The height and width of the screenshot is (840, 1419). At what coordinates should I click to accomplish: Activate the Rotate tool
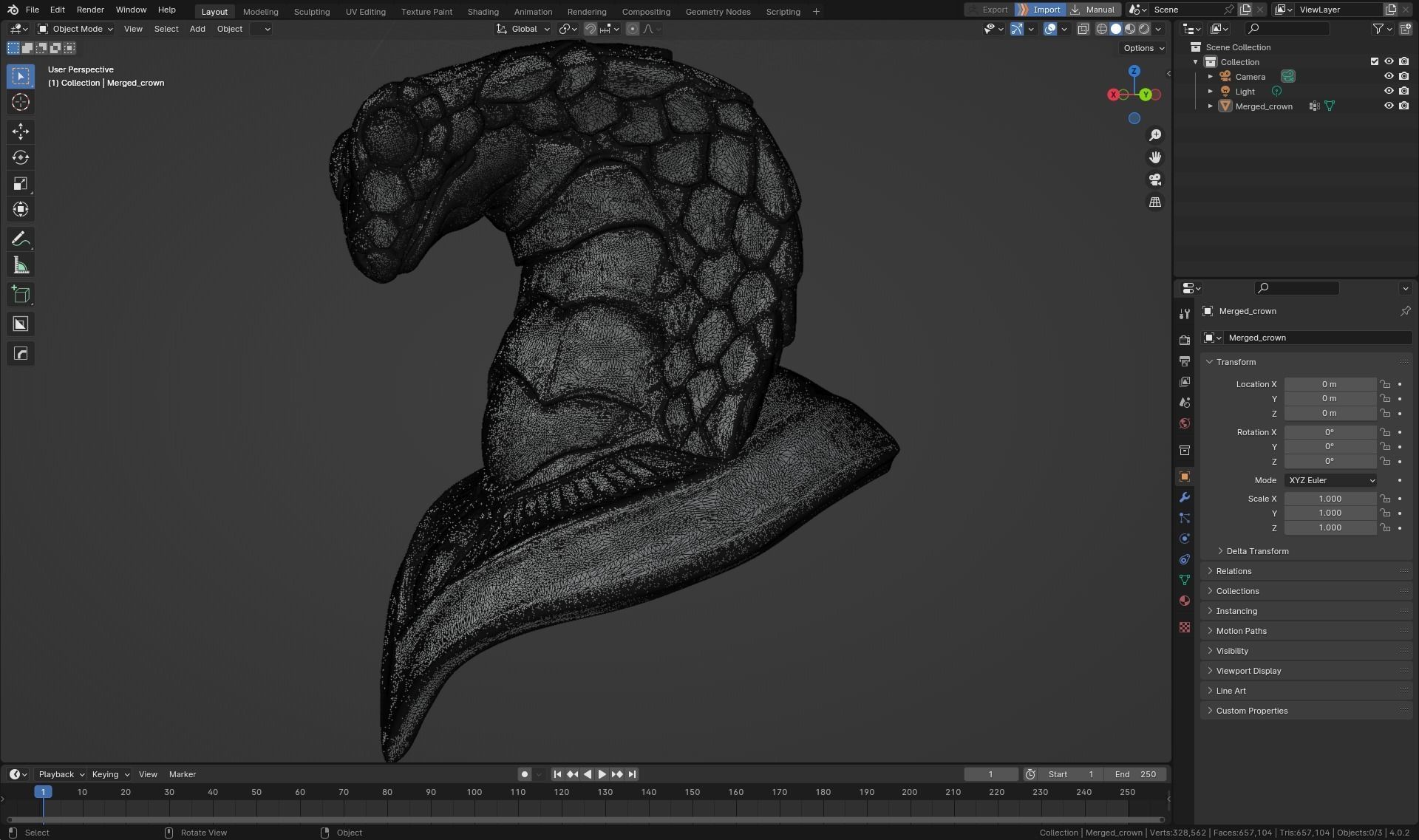21,157
